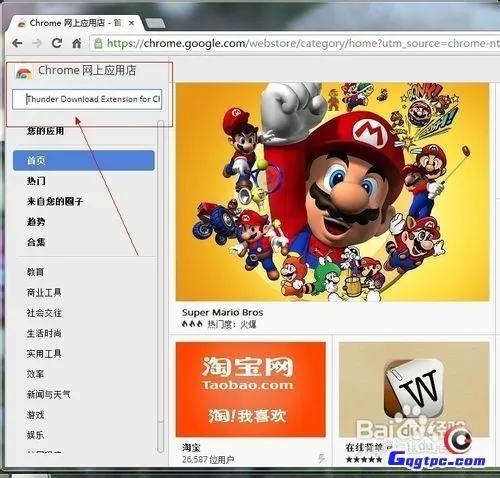
Task: Click the store search box
Action: pyautogui.click(x=87, y=99)
